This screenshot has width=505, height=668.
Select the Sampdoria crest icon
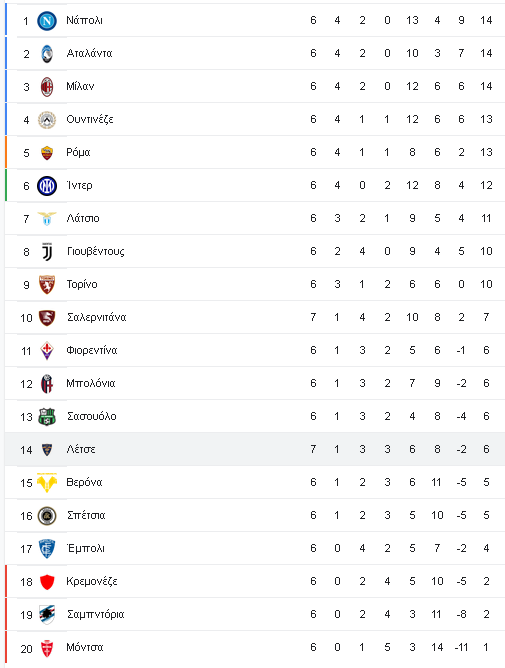[47, 614]
